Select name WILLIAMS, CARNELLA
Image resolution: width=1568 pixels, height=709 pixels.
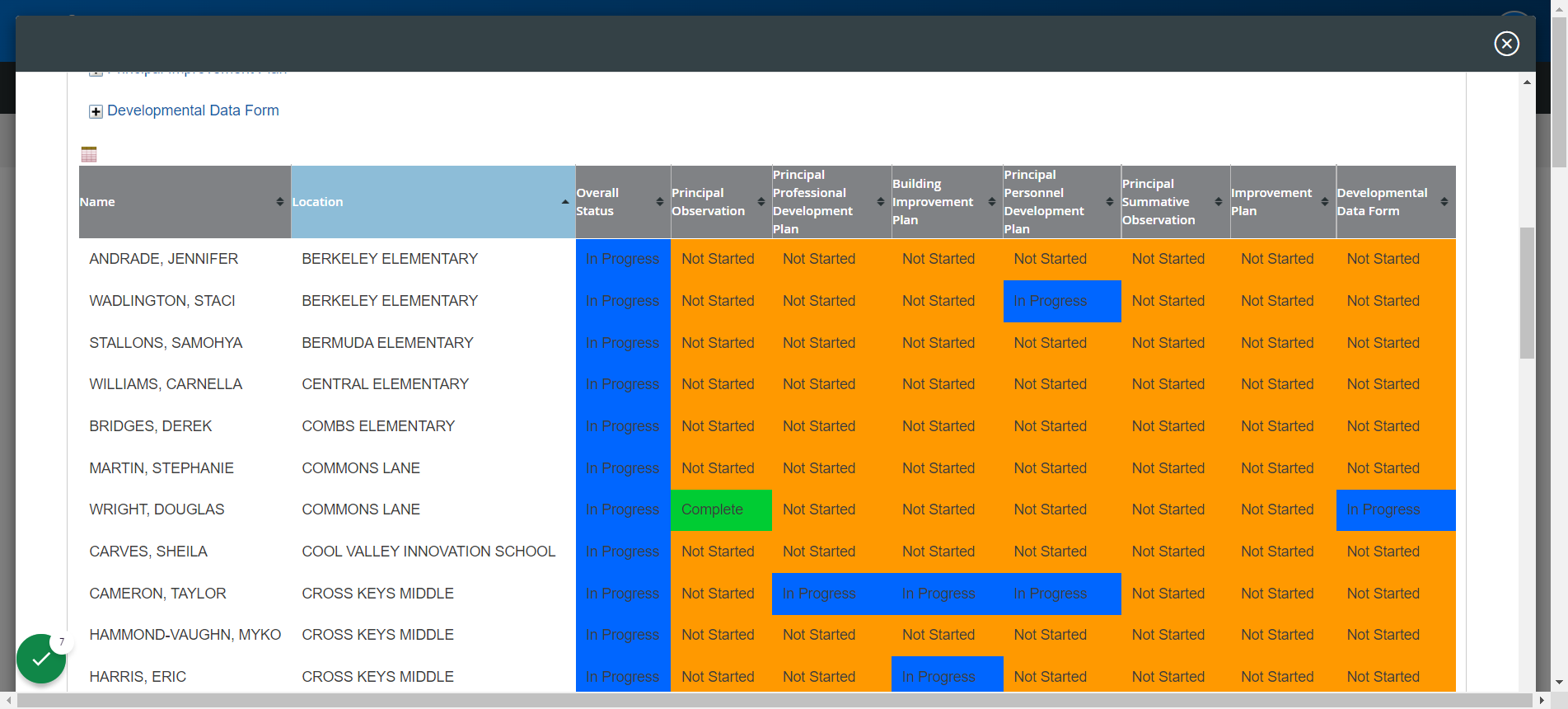click(166, 384)
